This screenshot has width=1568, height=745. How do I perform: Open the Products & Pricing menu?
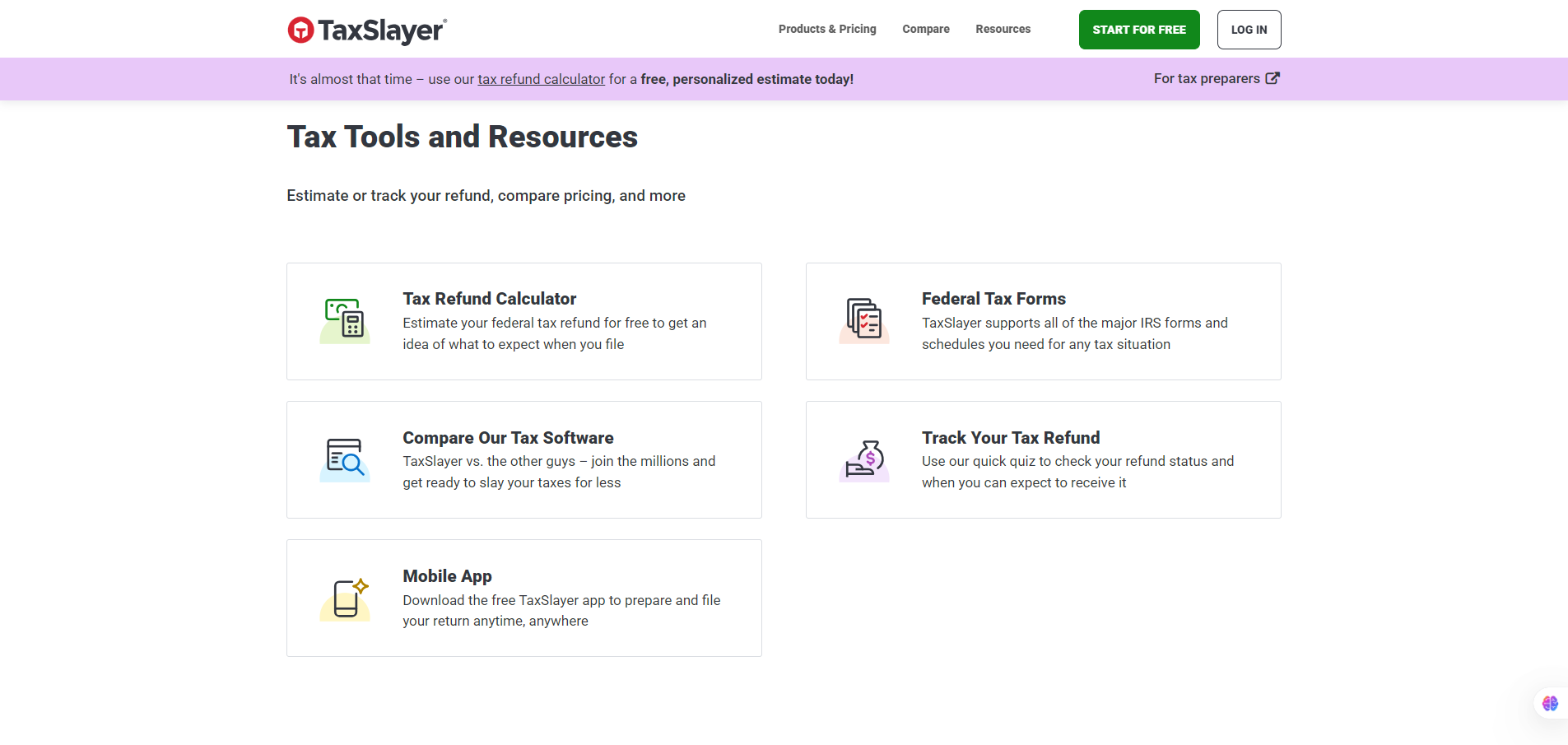(827, 29)
